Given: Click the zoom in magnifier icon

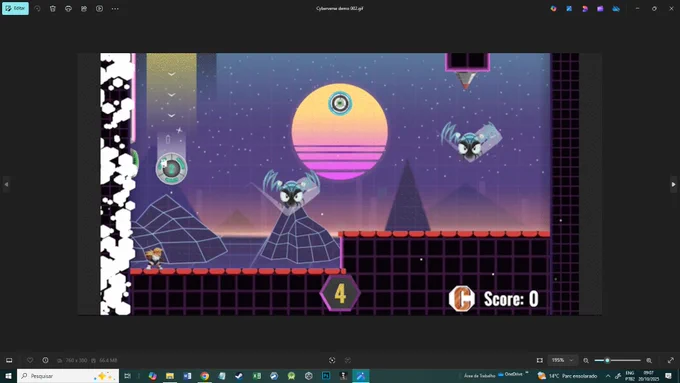Looking at the screenshot, I should 649,360.
